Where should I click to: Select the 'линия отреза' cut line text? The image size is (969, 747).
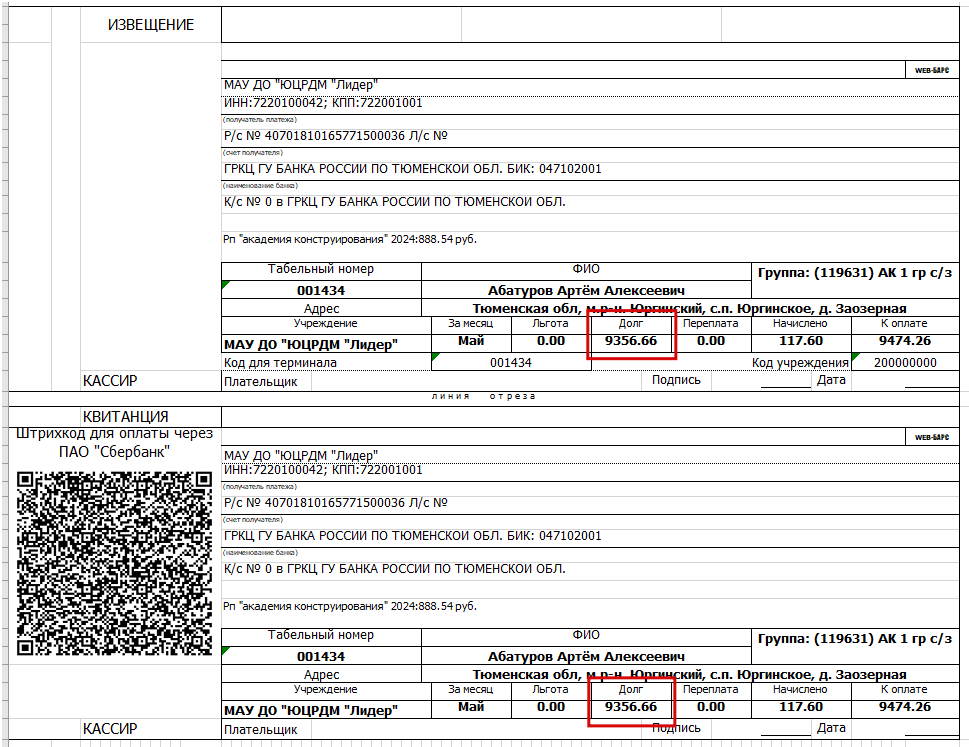pyautogui.click(x=483, y=396)
